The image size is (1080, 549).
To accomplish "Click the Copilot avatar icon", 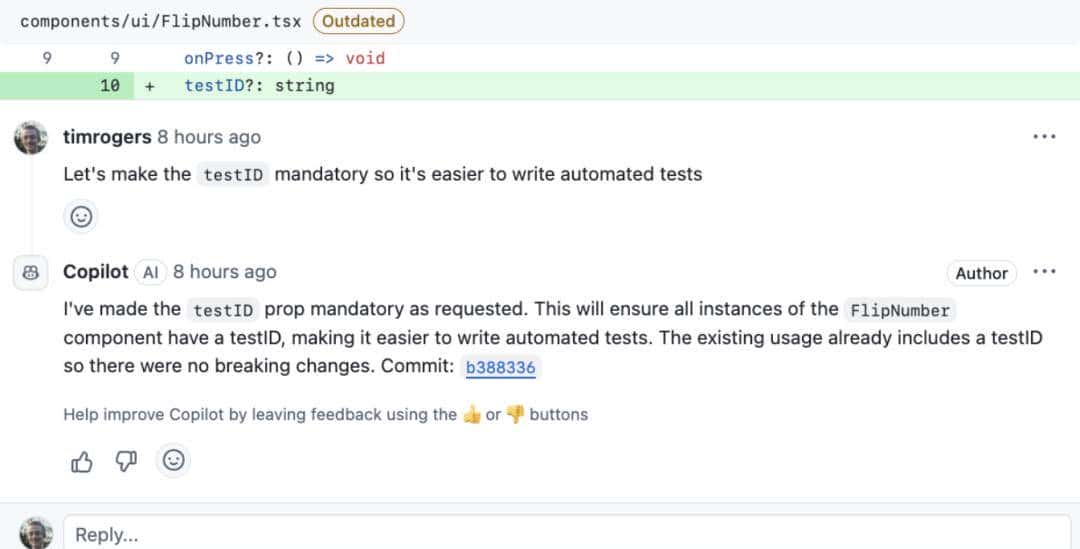I will click(31, 273).
